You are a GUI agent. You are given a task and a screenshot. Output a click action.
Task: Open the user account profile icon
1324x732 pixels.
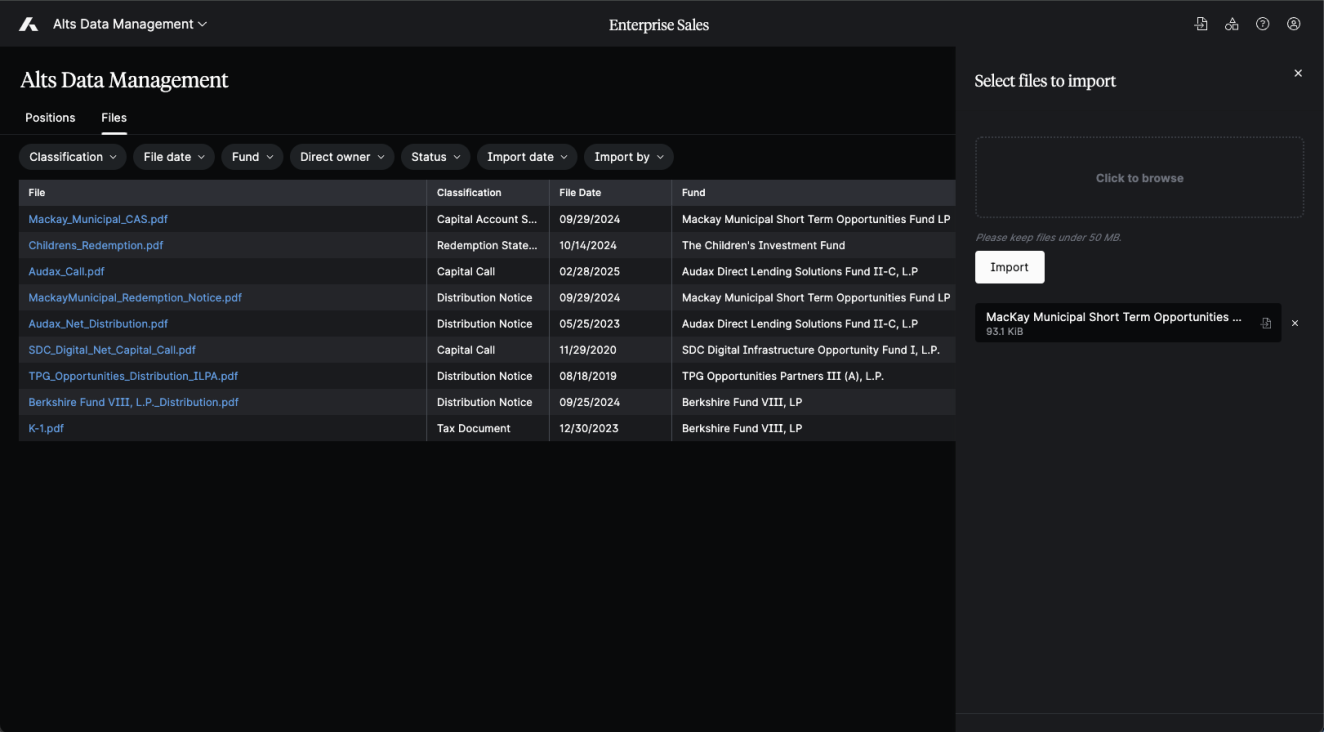coord(1294,24)
